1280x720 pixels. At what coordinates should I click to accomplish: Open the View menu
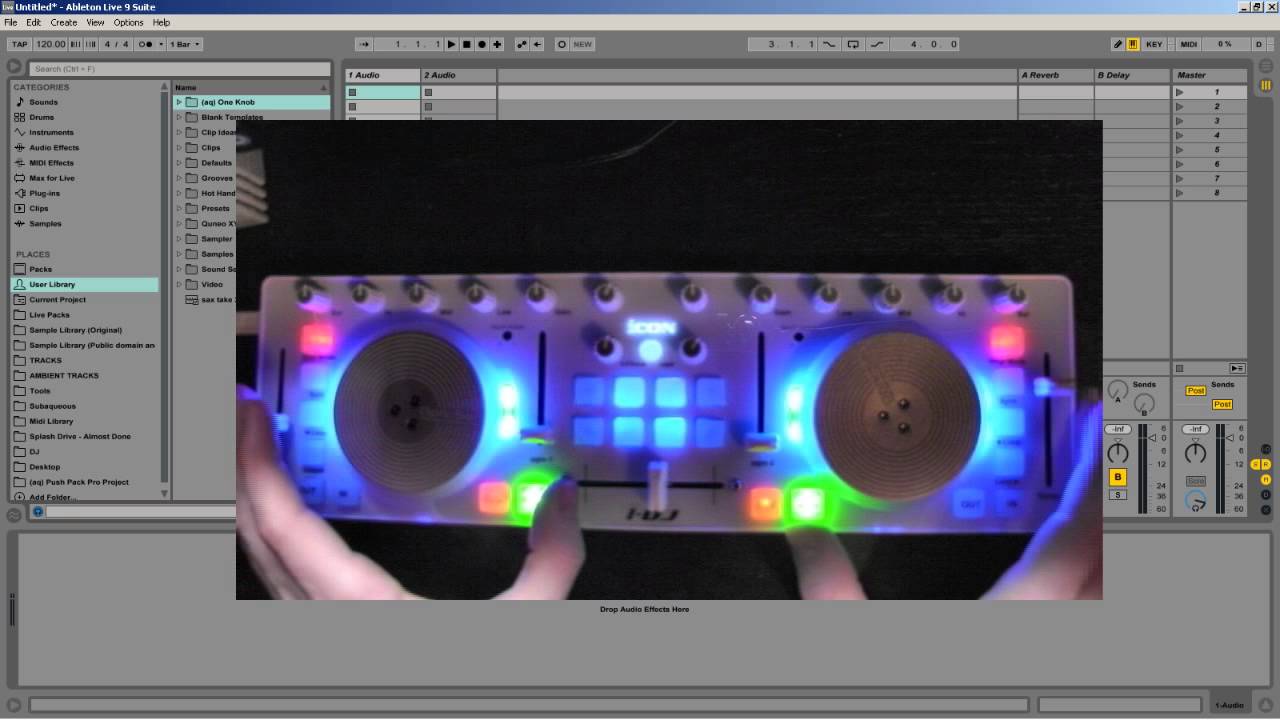95,22
